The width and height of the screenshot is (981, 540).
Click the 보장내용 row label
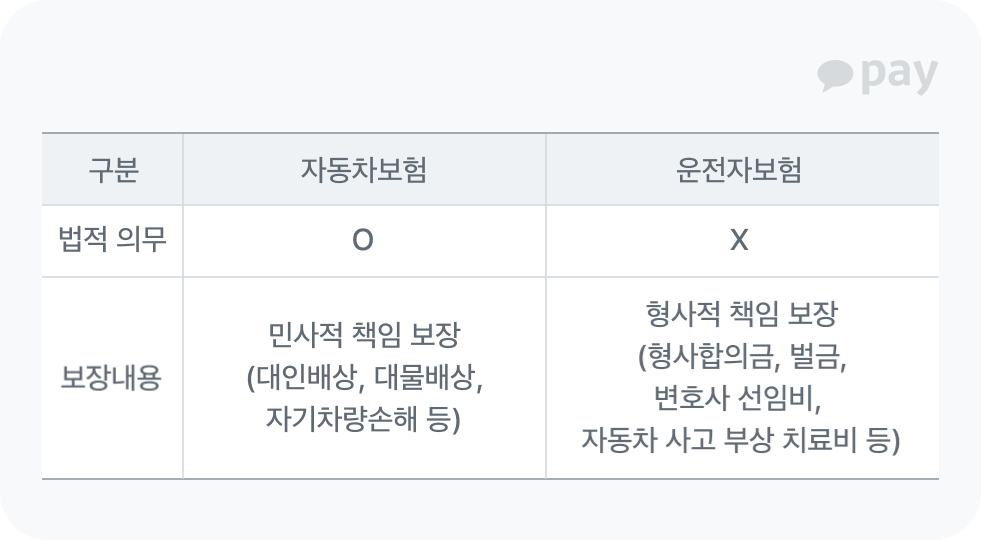112,379
